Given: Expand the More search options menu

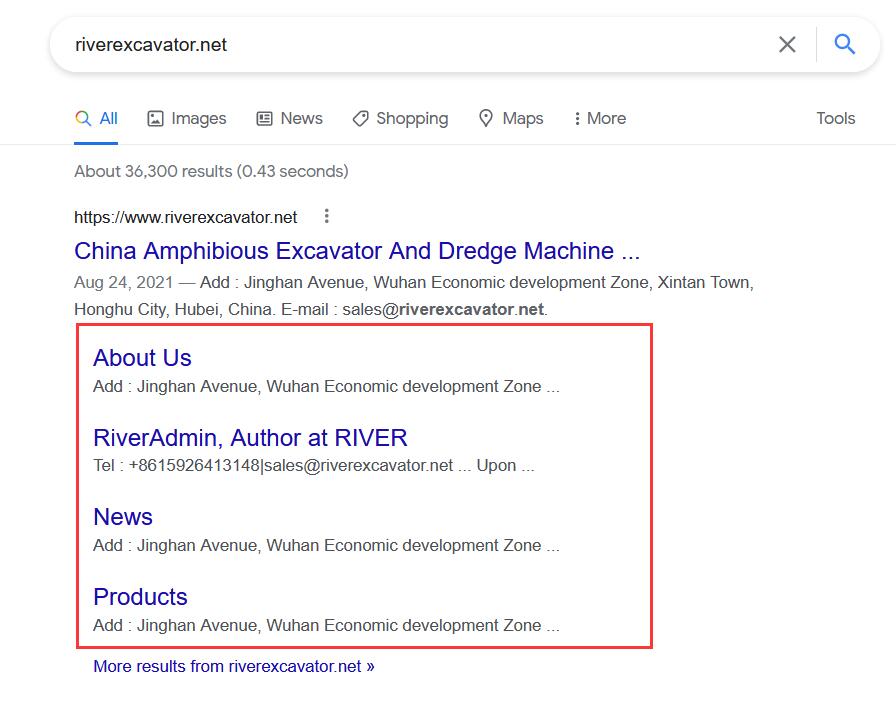Looking at the screenshot, I should [x=599, y=118].
